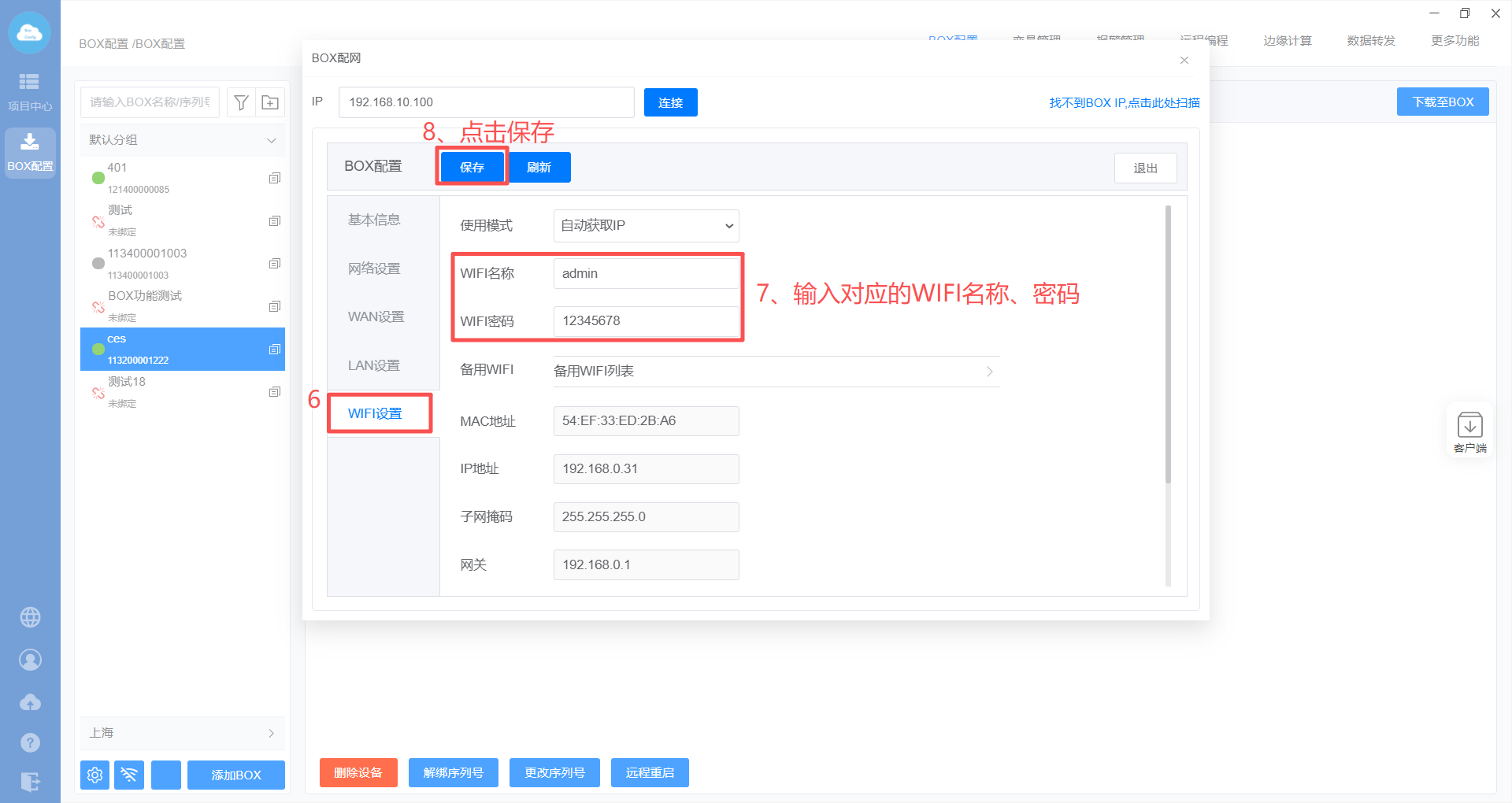Viewport: 1512px width, 803px height.
Task: Click the copy icon beside BOX 401
Action: (274, 178)
